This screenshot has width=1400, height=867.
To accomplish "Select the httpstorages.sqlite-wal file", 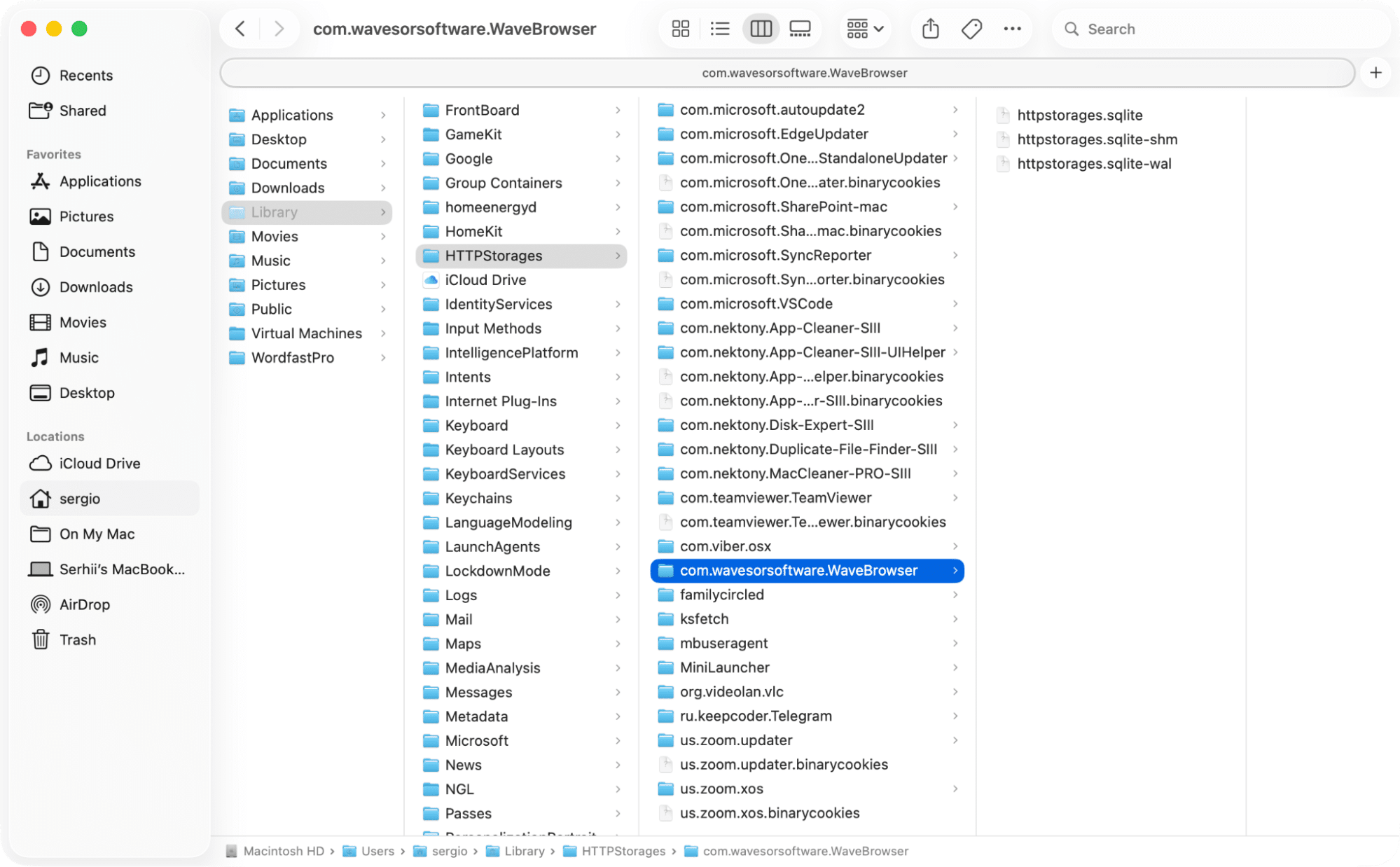I will click(x=1093, y=163).
